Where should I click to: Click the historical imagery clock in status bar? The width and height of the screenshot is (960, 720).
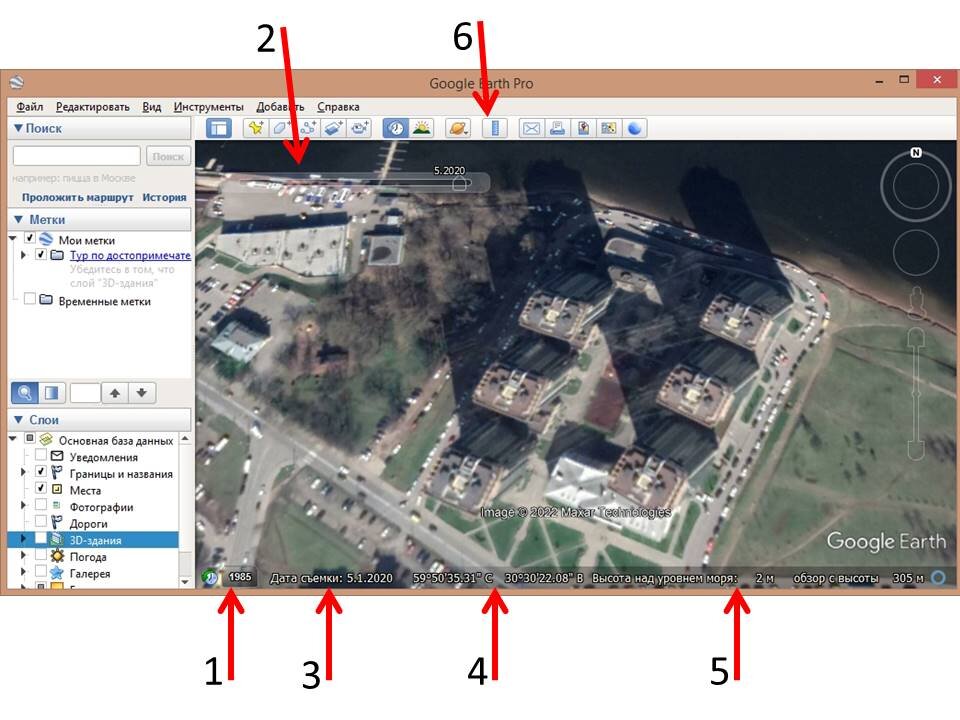pyautogui.click(x=210, y=577)
